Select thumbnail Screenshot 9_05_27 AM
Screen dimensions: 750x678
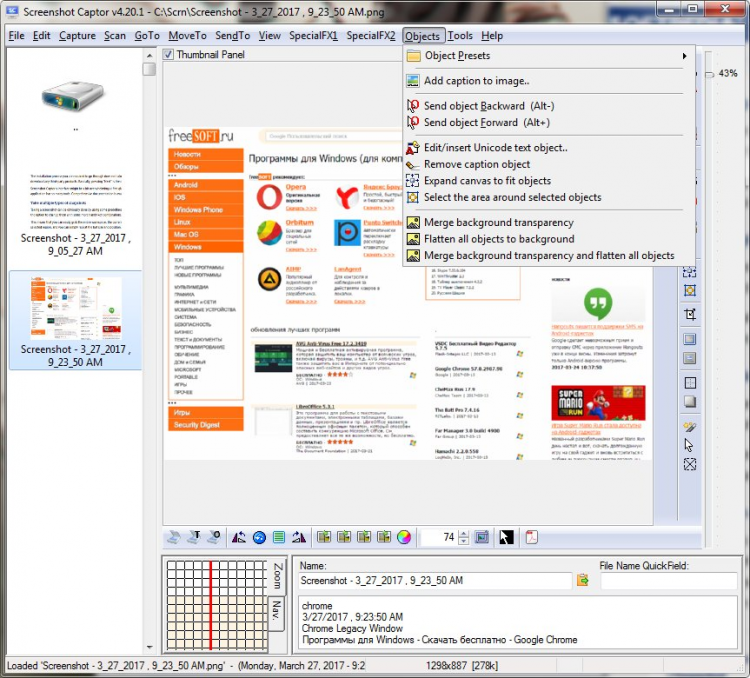75,214
